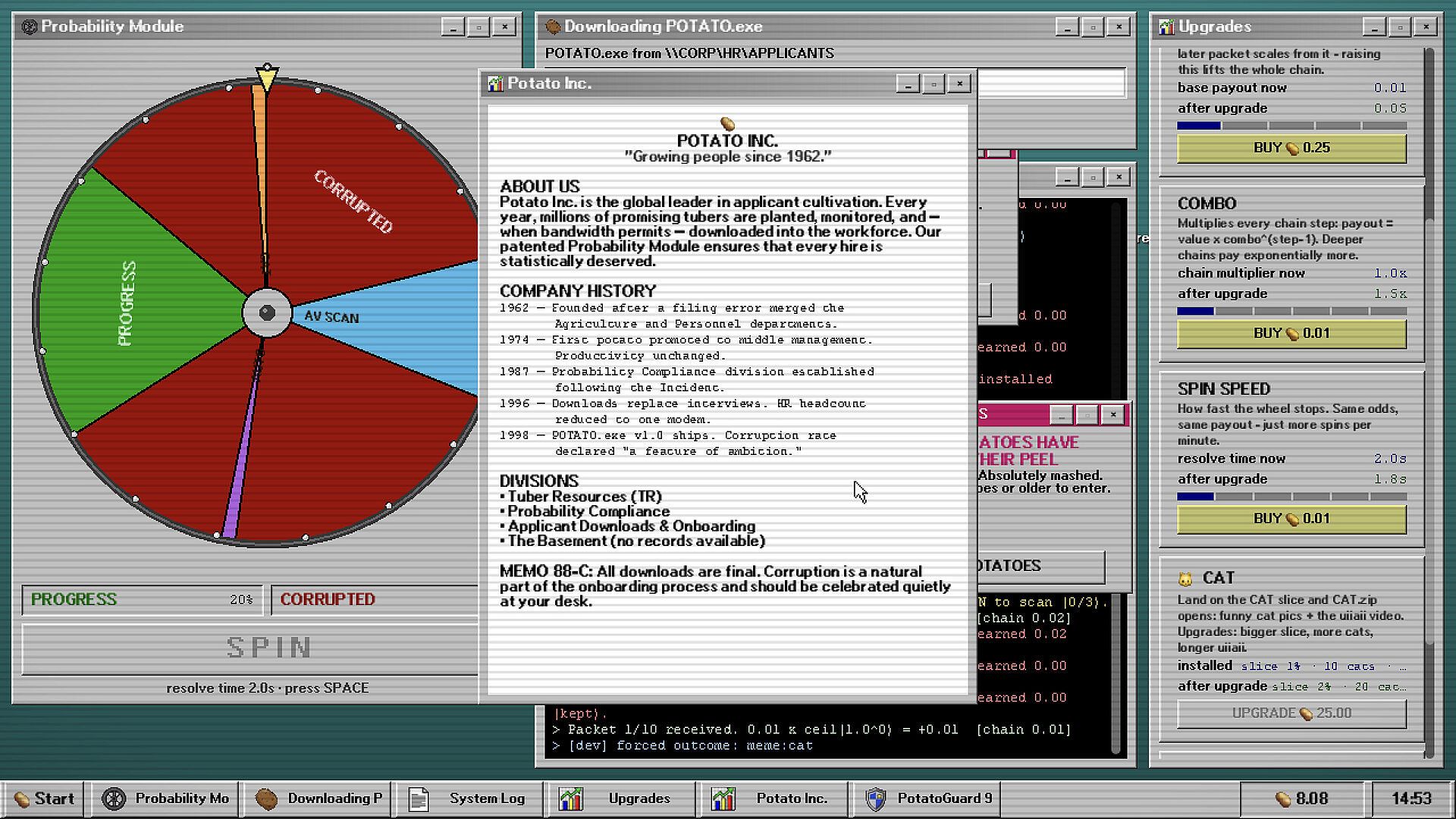This screenshot has width=1456, height=819.
Task: Click the COMBO upgrade level progress bar
Action: click(x=1291, y=311)
